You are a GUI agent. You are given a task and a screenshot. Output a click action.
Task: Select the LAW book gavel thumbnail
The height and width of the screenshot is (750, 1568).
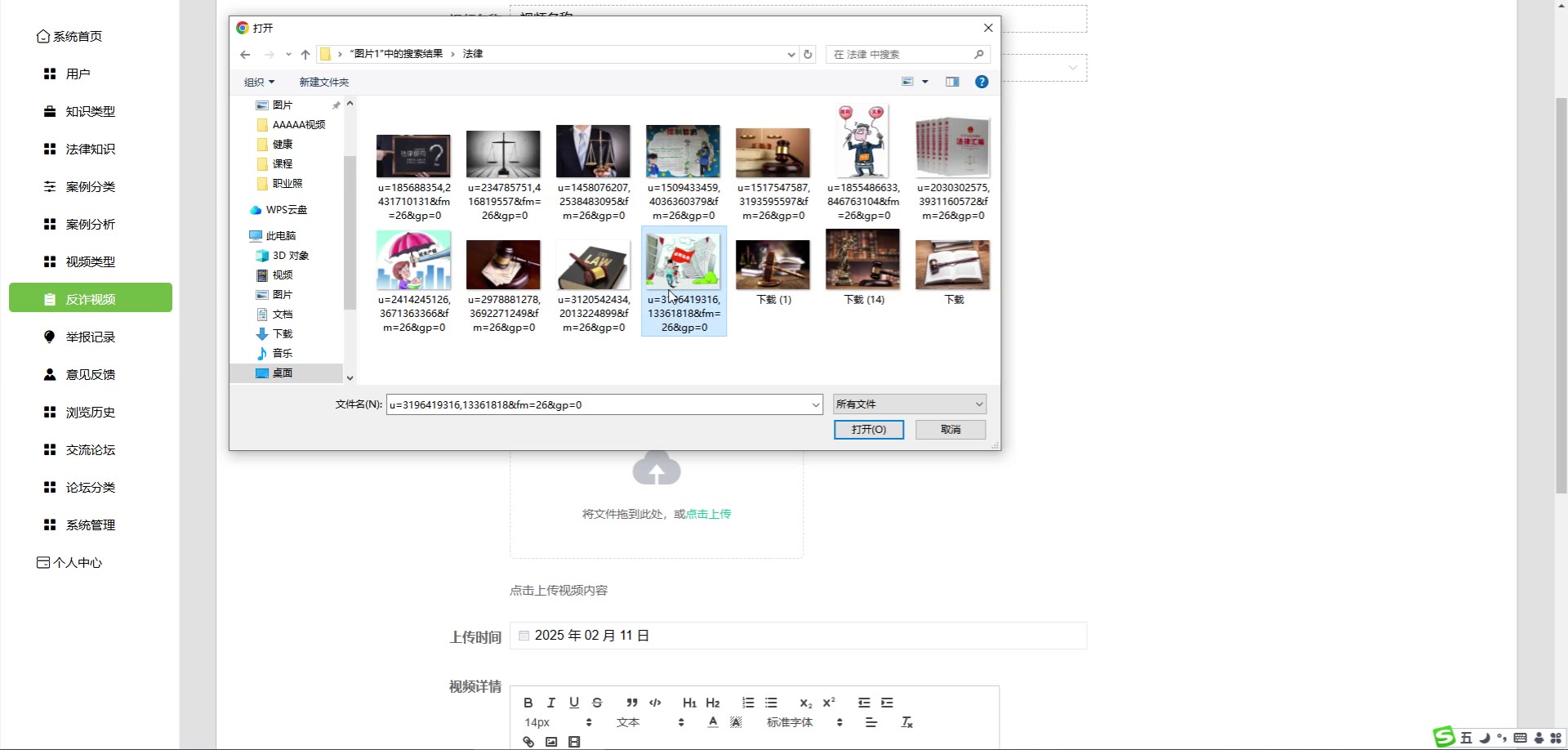point(593,266)
